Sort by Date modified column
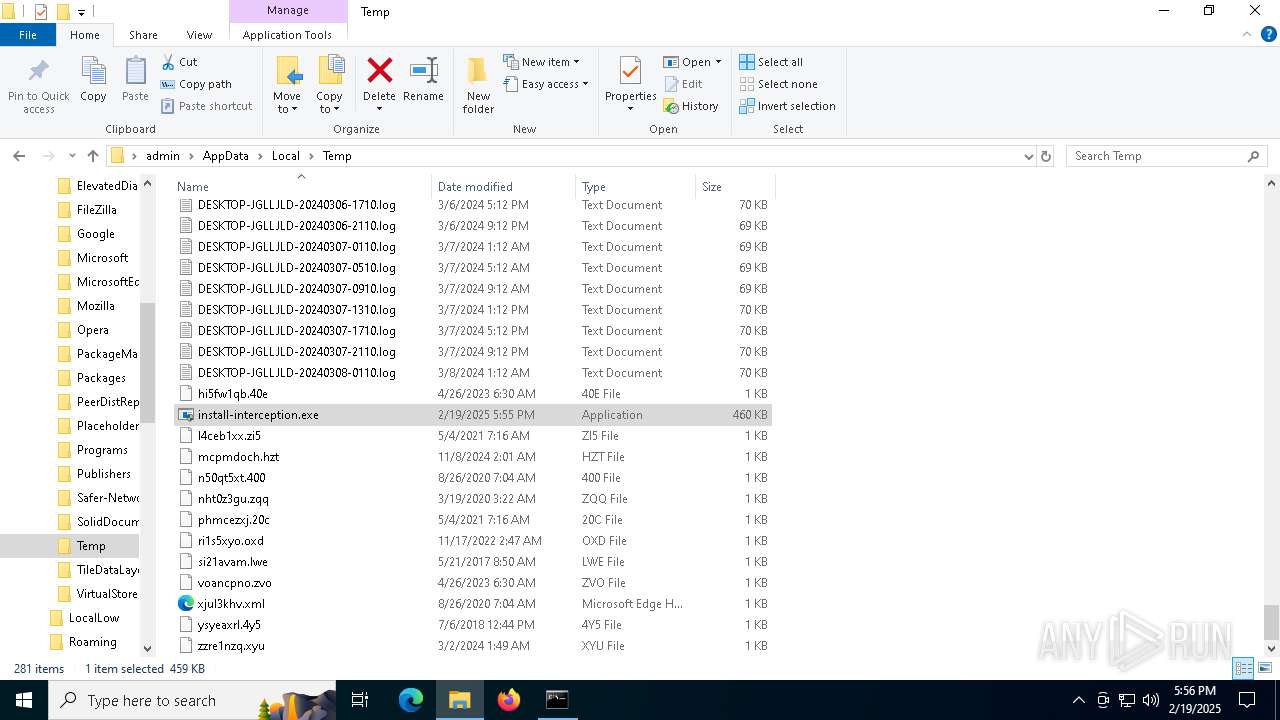Viewport: 1280px width, 720px height. pos(504,186)
